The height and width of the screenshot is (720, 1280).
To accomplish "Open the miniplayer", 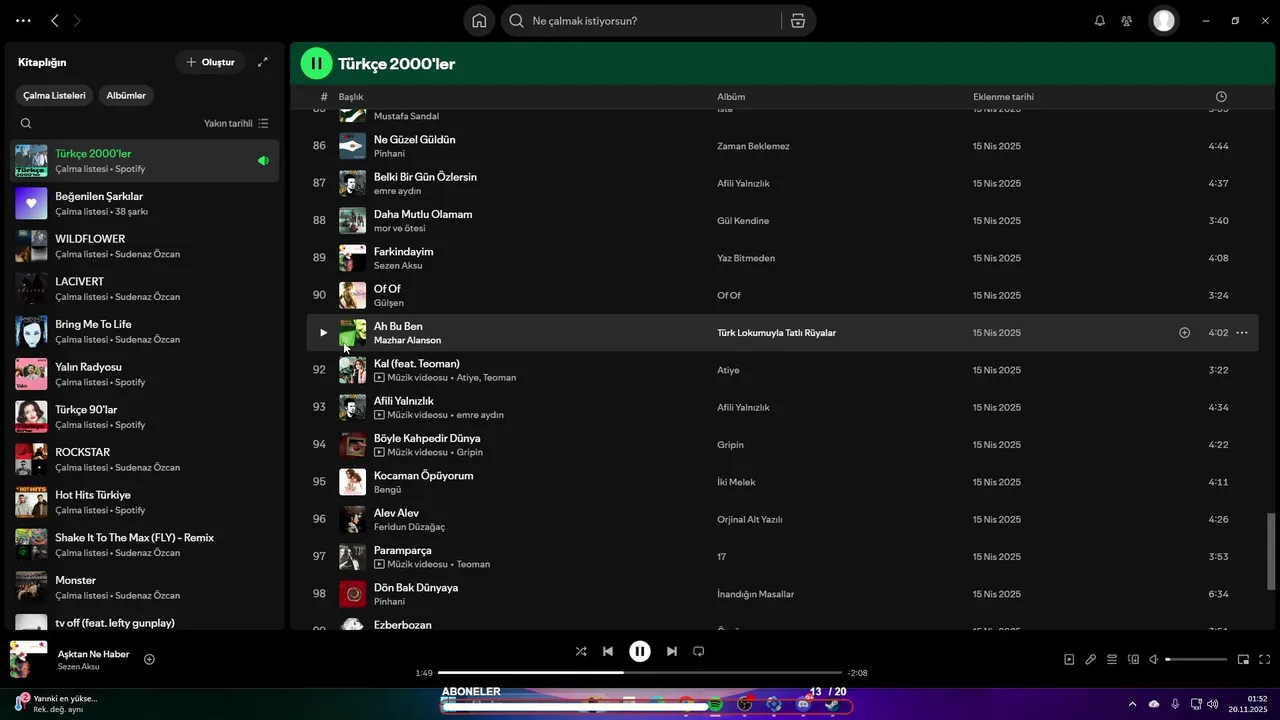I will [x=1243, y=659].
